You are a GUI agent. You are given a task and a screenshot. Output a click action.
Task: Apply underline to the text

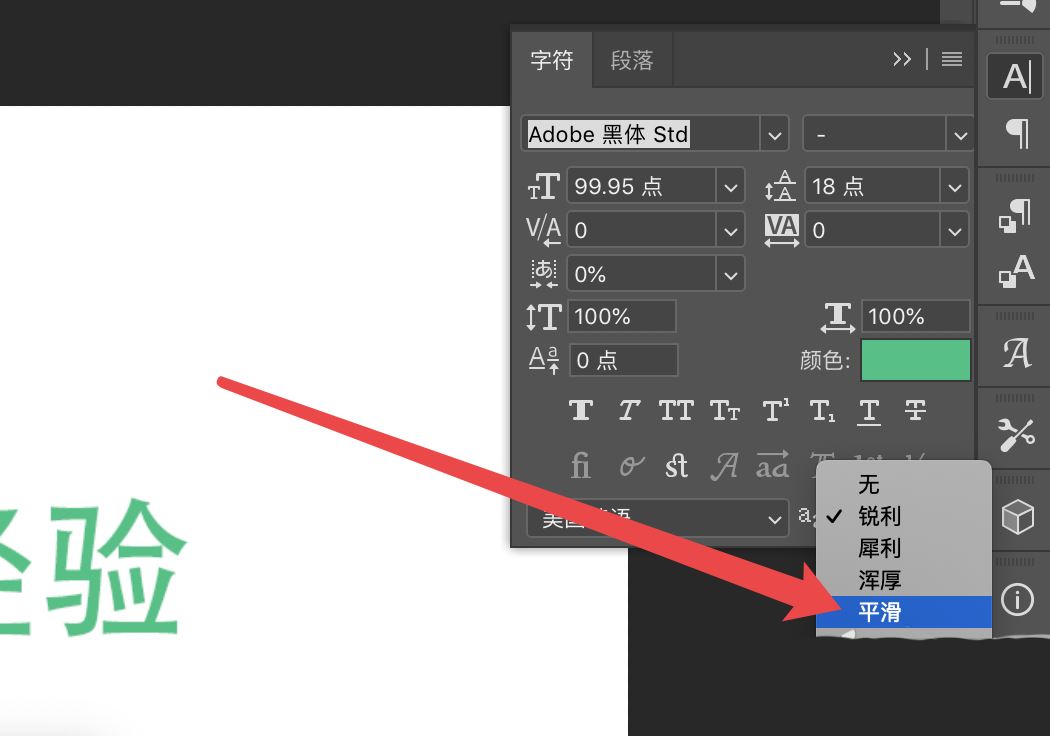point(868,410)
